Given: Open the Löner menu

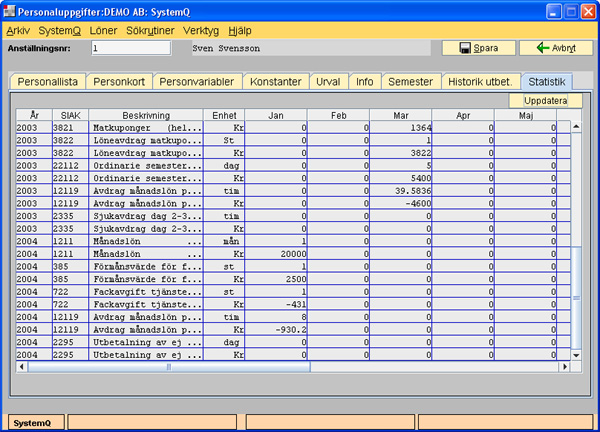Looking at the screenshot, I should 104,31.
